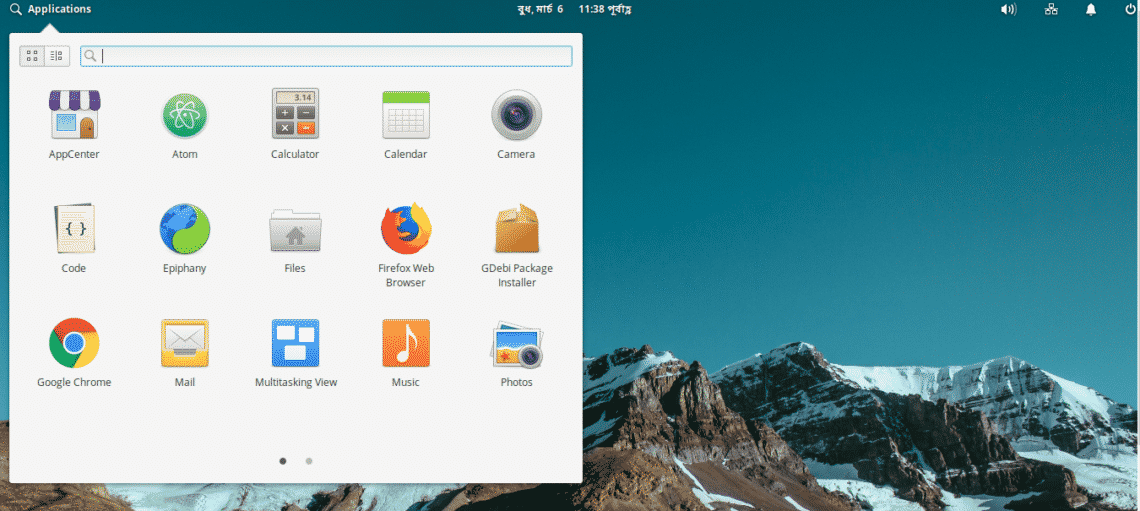
Task: Click the volume indicator in top panel
Action: click(x=1008, y=9)
